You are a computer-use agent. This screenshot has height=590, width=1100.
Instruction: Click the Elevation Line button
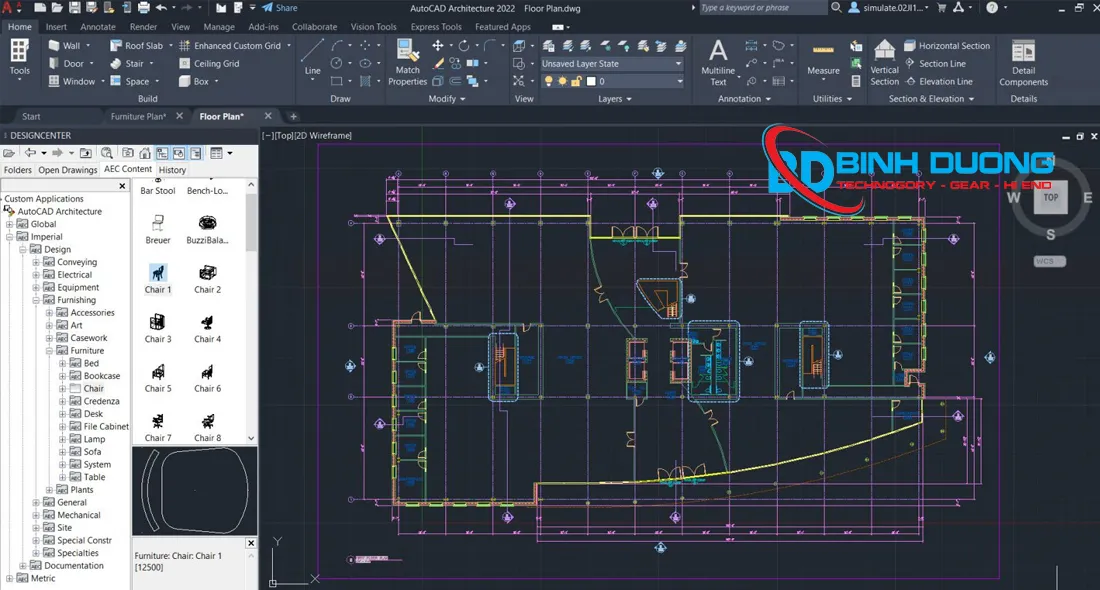click(x=946, y=81)
